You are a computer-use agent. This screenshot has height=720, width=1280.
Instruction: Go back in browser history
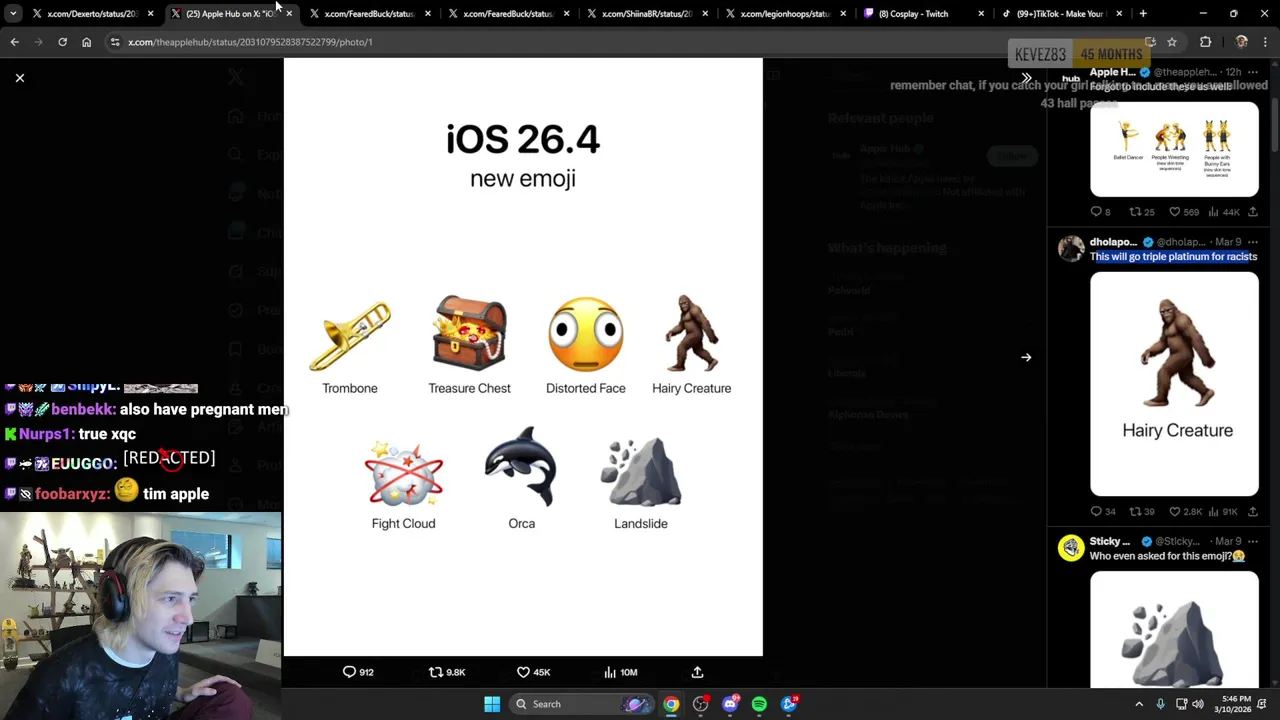point(14,42)
